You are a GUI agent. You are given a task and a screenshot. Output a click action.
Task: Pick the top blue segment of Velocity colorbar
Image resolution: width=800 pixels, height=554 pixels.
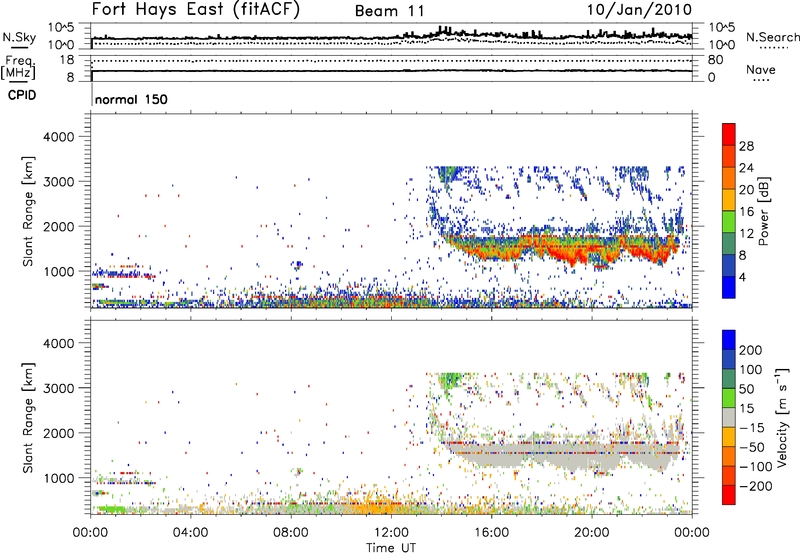(x=729, y=340)
